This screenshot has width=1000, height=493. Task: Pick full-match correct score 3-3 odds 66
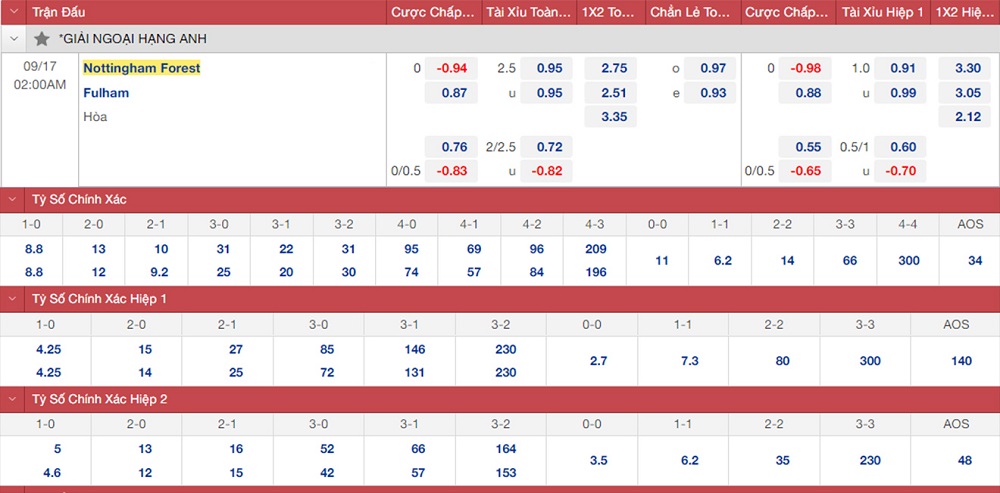click(x=849, y=261)
